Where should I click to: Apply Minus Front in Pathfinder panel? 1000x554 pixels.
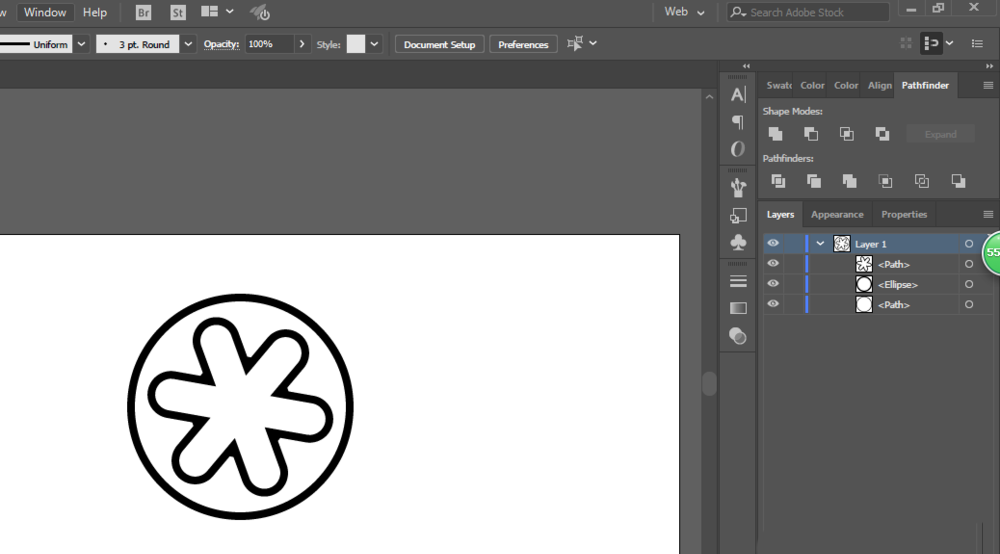click(x=811, y=134)
